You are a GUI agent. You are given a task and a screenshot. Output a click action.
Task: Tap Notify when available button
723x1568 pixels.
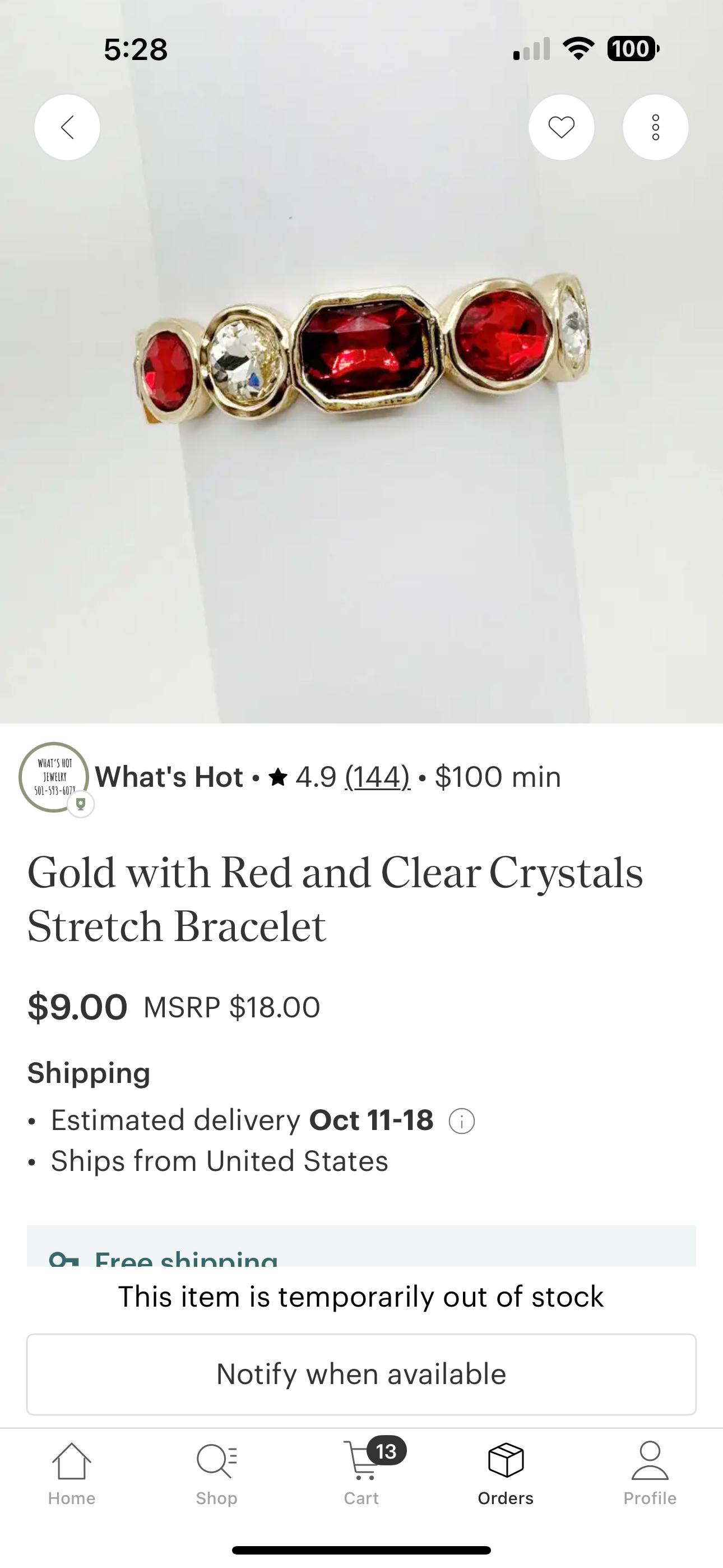(361, 1375)
